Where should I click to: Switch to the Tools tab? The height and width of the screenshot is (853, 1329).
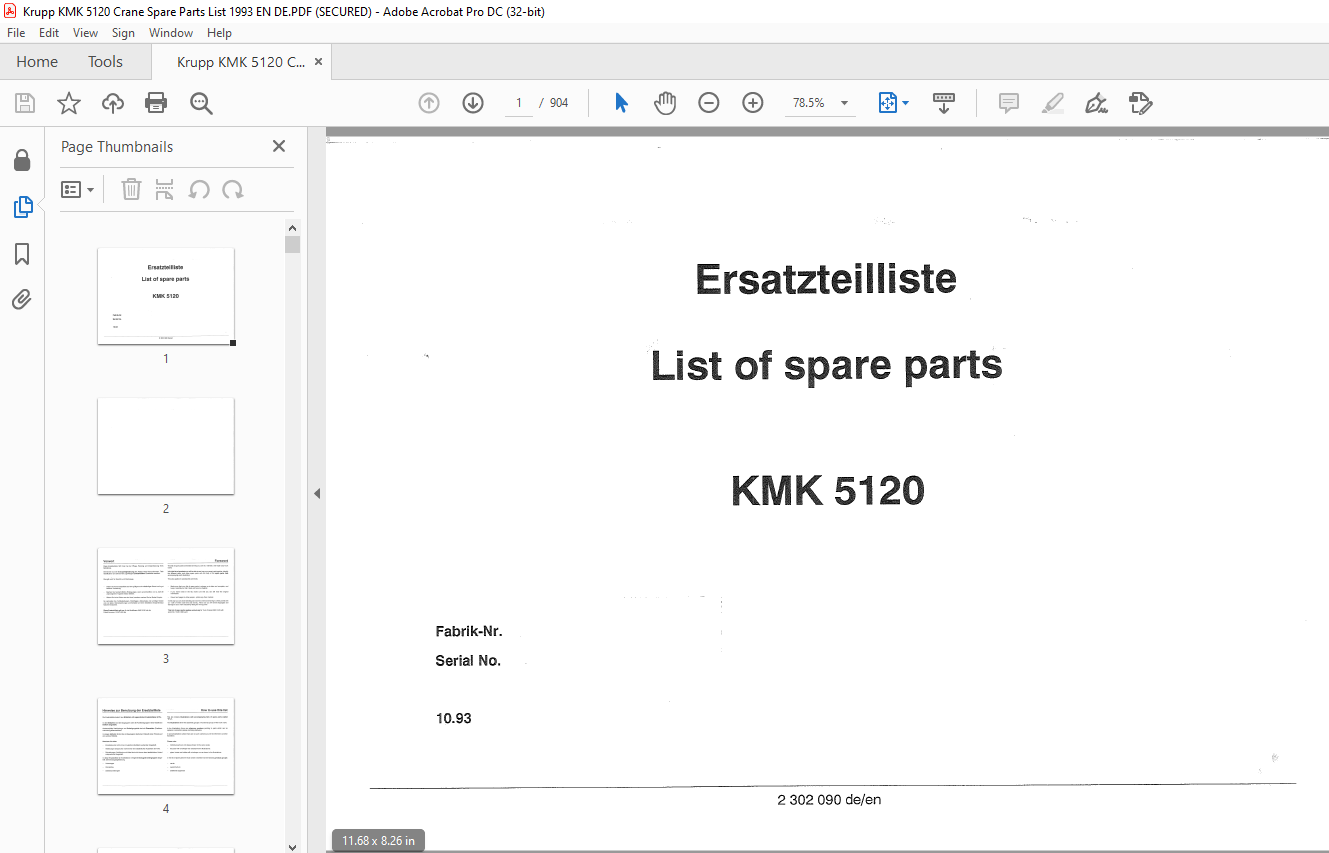[x=105, y=62]
